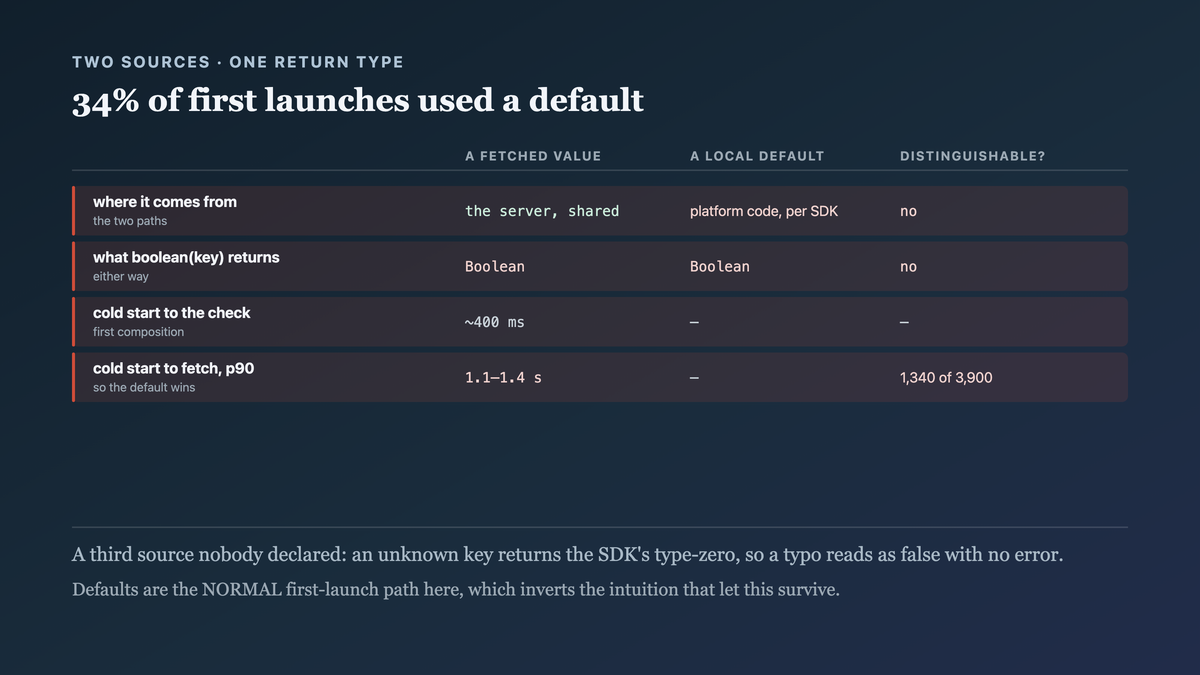
Task: Click the '~400 ms' value
Action: tap(495, 322)
